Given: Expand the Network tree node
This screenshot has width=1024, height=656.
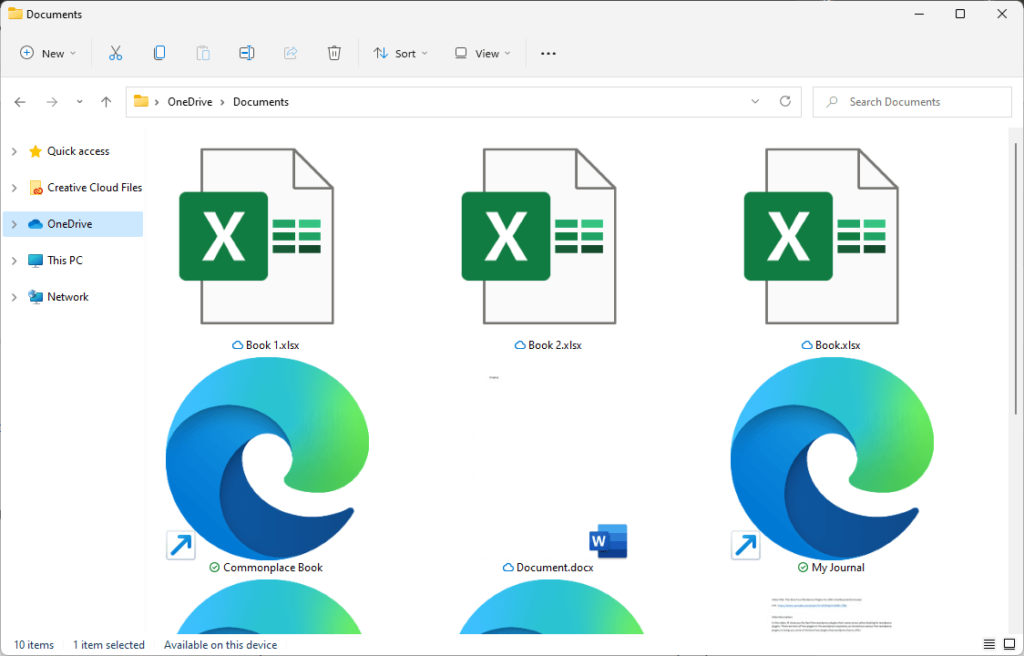Looking at the screenshot, I should 14,297.
